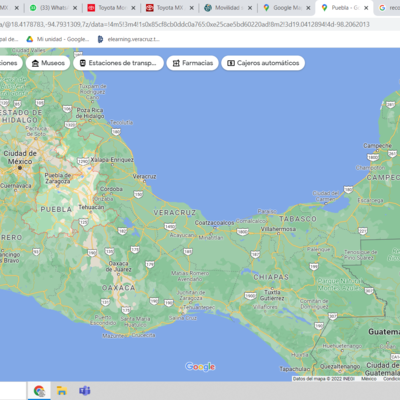The height and width of the screenshot is (400, 400).
Task: Close the Movilidad tab
Action: click(250, 8)
